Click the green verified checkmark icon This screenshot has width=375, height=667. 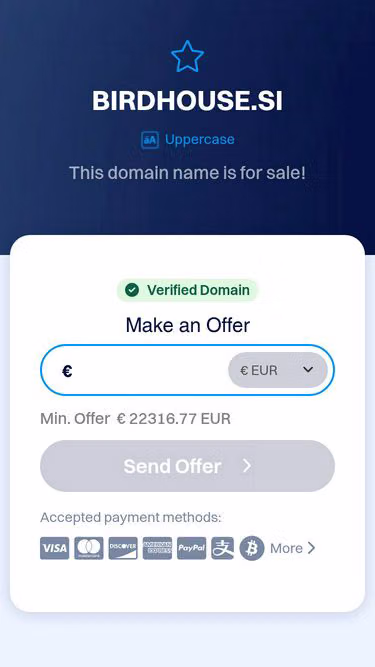tap(132, 290)
